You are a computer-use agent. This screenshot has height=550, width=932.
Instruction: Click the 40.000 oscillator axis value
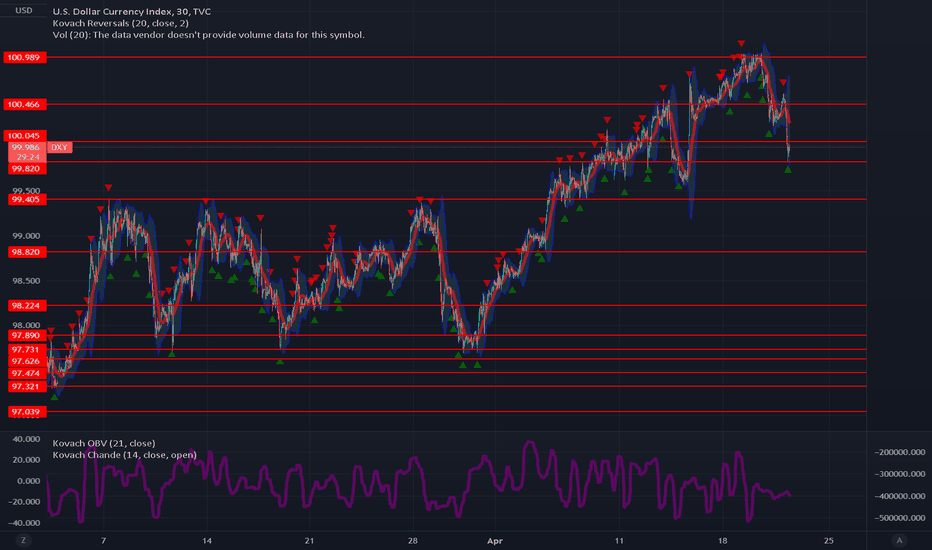26,439
